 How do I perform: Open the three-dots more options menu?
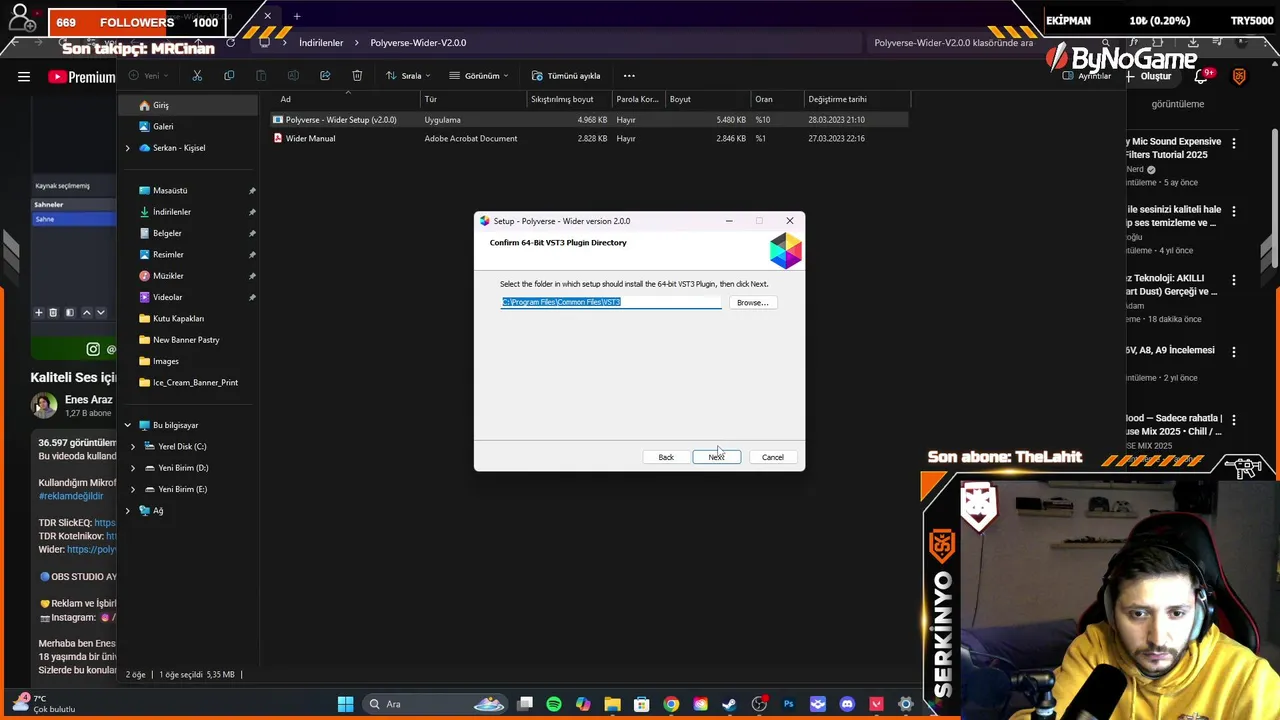pyautogui.click(x=629, y=76)
